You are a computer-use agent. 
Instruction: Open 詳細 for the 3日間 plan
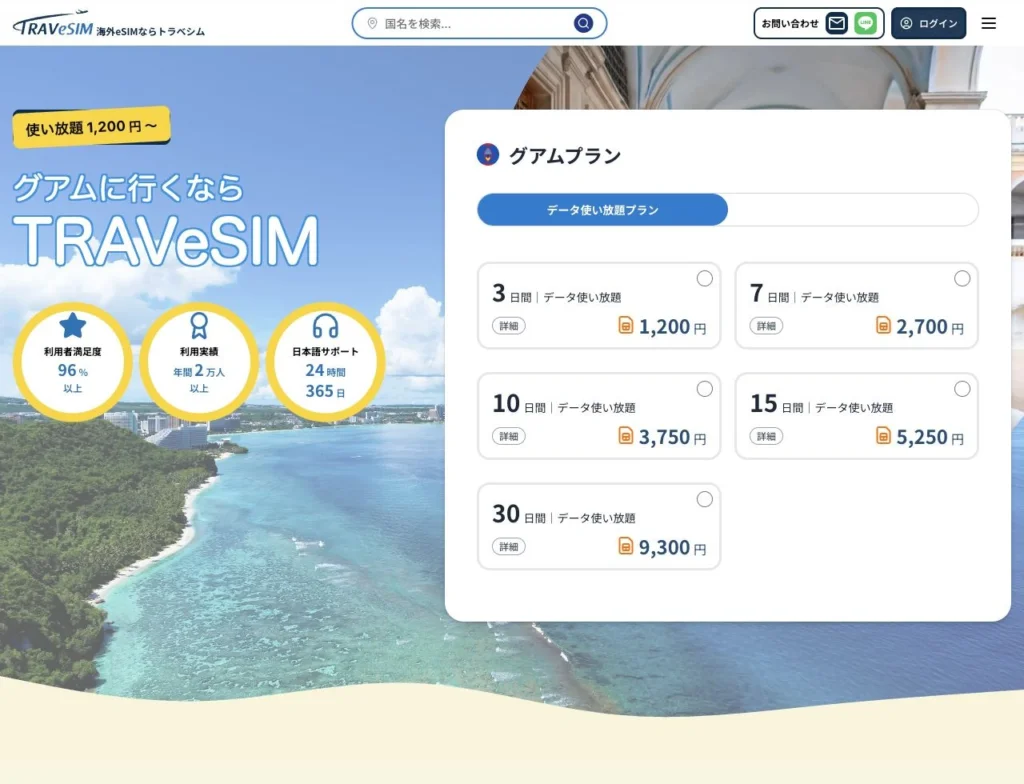tap(509, 326)
